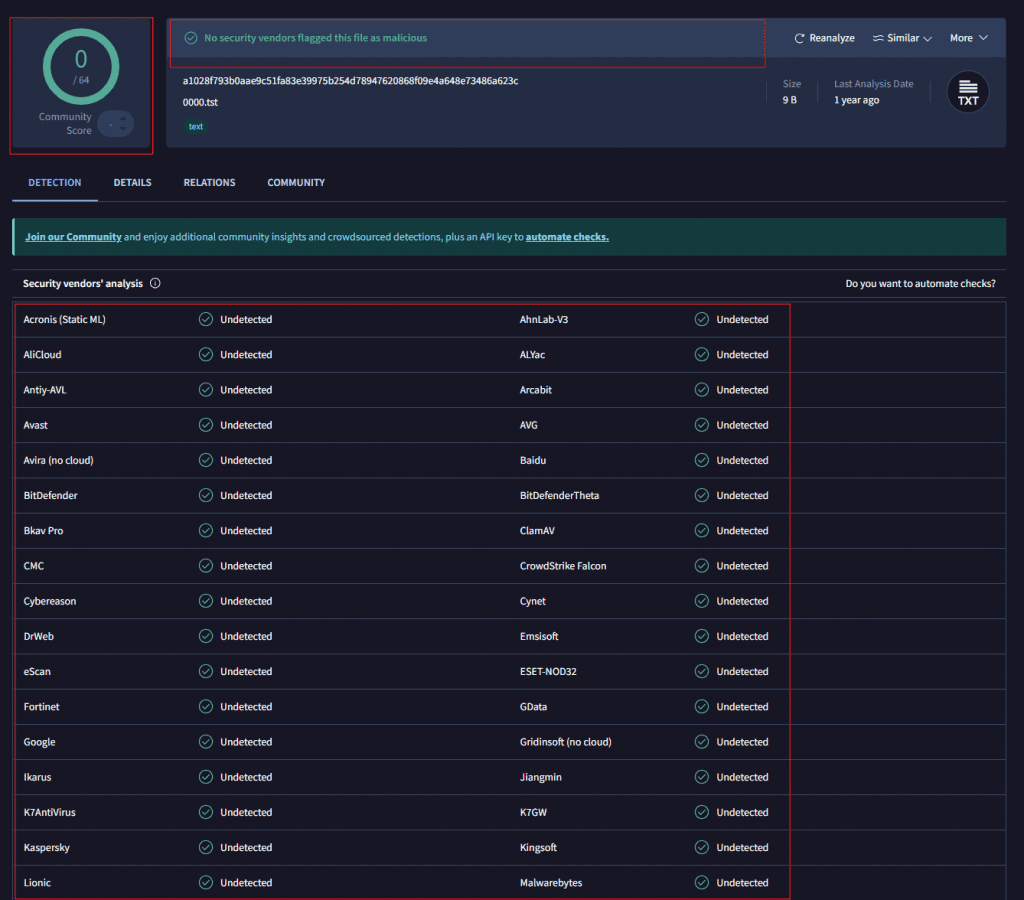Click the check icon in the Avast result

206,425
